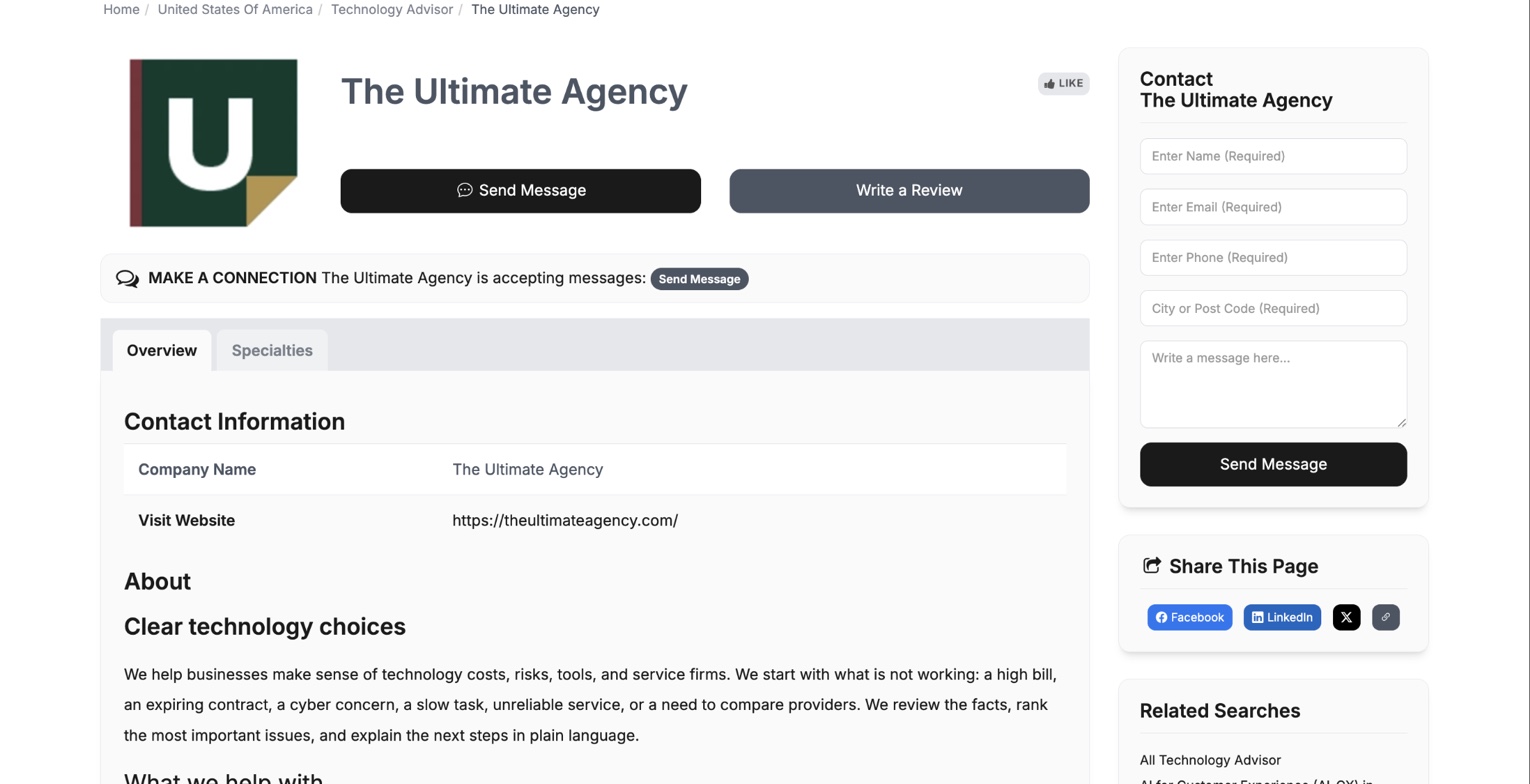Viewport: 1530px width, 784px height.
Task: Click the Share This Page arrow icon
Action: (1152, 566)
